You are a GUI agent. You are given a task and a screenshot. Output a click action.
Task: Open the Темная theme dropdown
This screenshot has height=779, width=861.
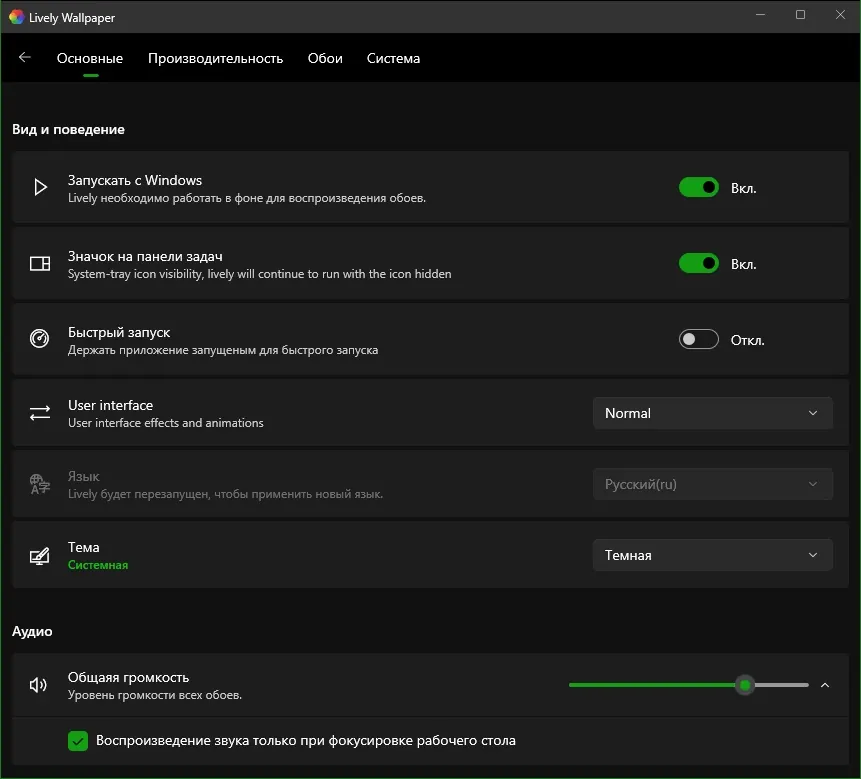pos(712,555)
